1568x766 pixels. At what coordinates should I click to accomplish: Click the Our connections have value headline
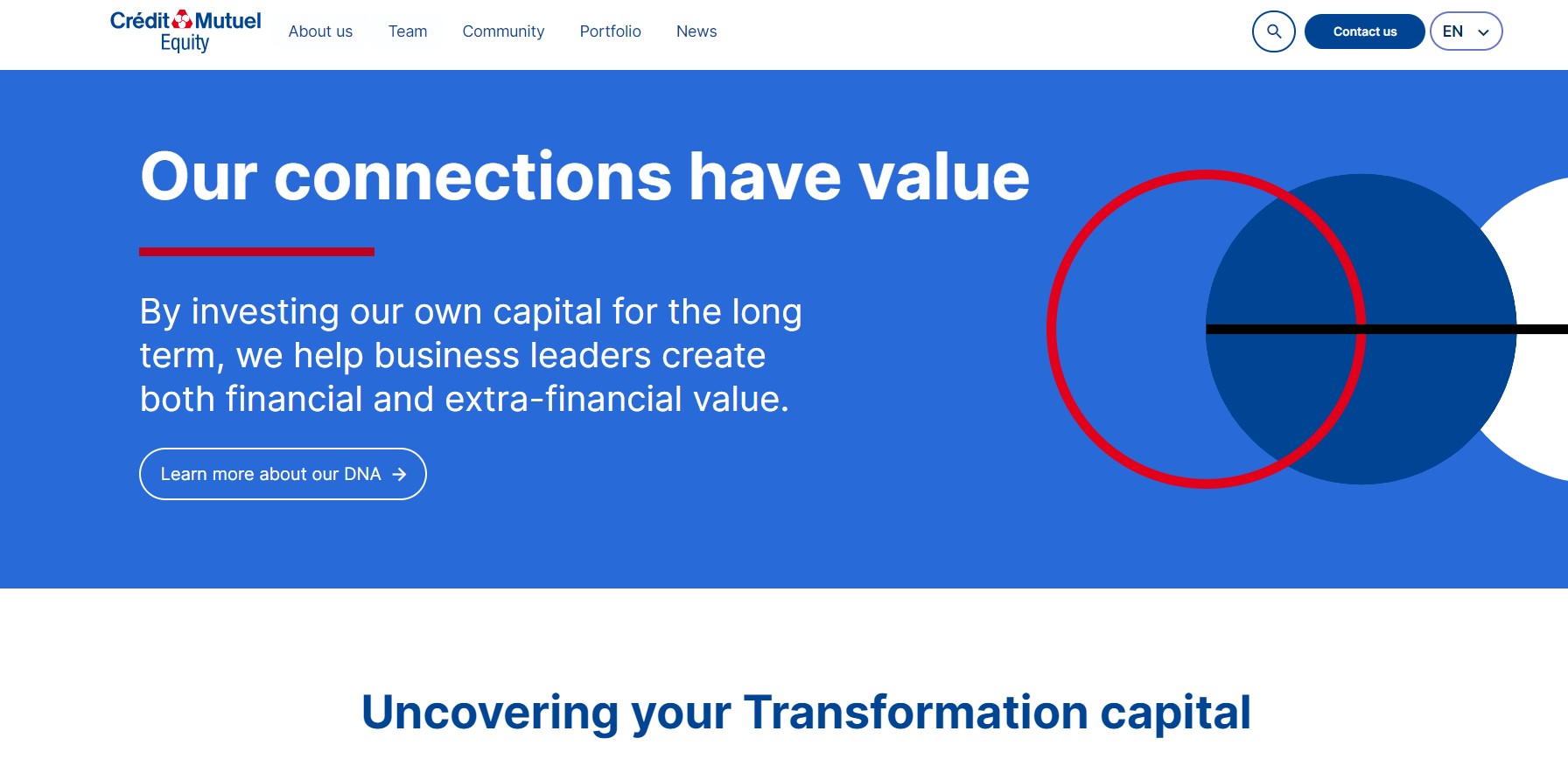[584, 177]
